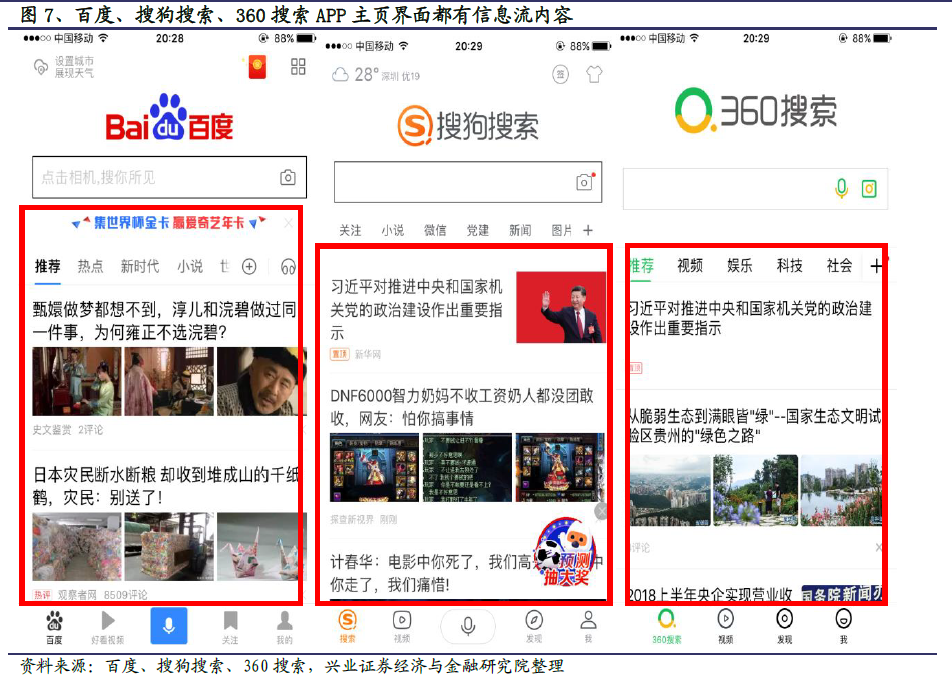Open the camera icon in 360 search box

870,188
